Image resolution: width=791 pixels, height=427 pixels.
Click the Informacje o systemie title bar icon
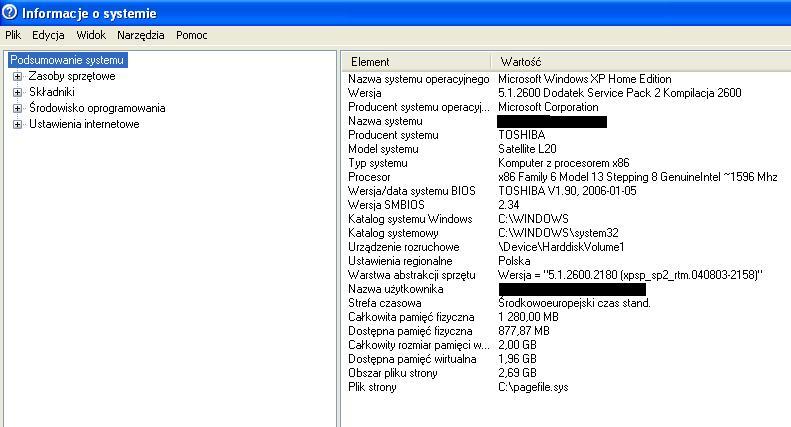(10, 14)
